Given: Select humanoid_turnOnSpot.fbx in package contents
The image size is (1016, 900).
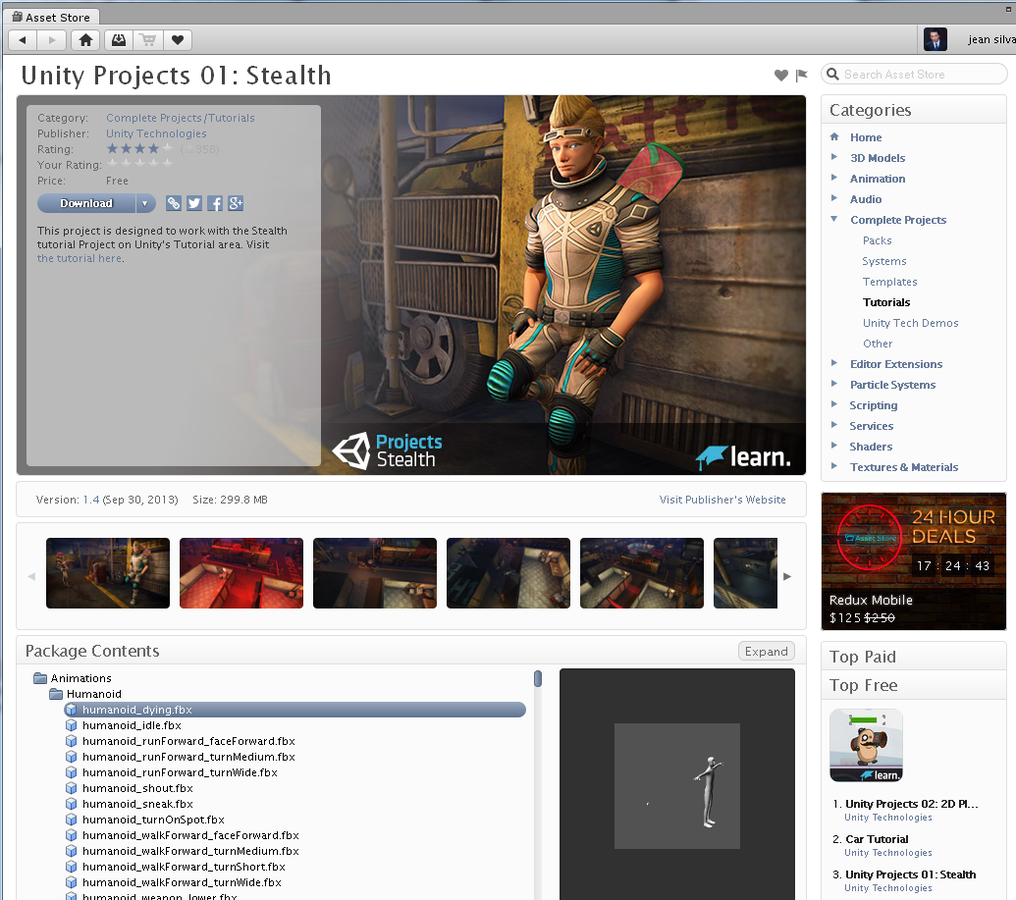Looking at the screenshot, I should (154, 820).
